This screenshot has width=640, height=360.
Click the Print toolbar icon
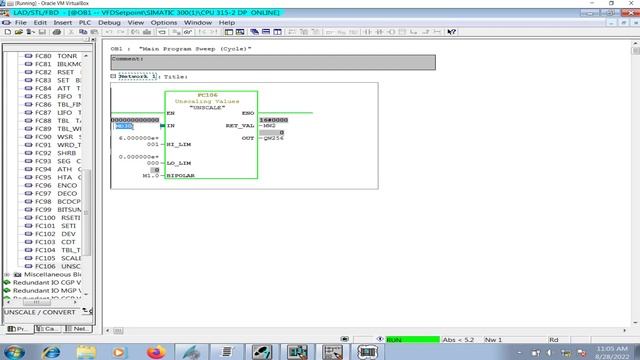point(57,32)
